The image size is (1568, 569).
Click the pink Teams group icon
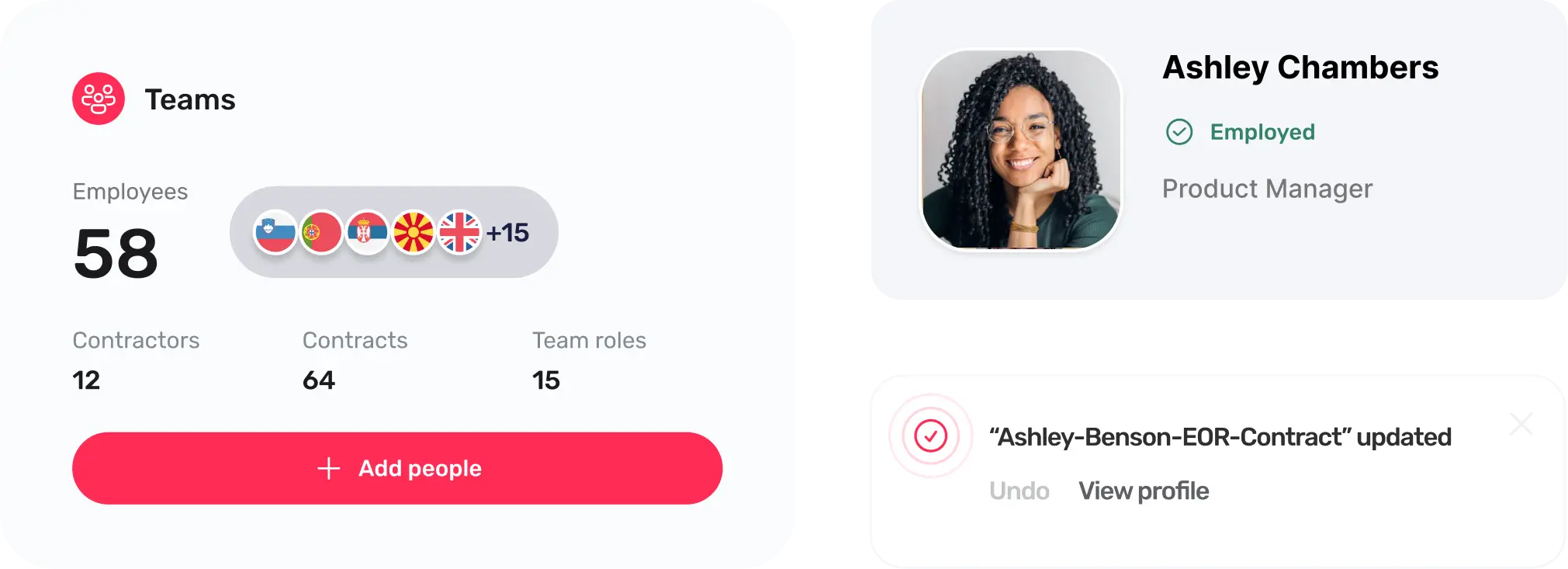point(99,99)
